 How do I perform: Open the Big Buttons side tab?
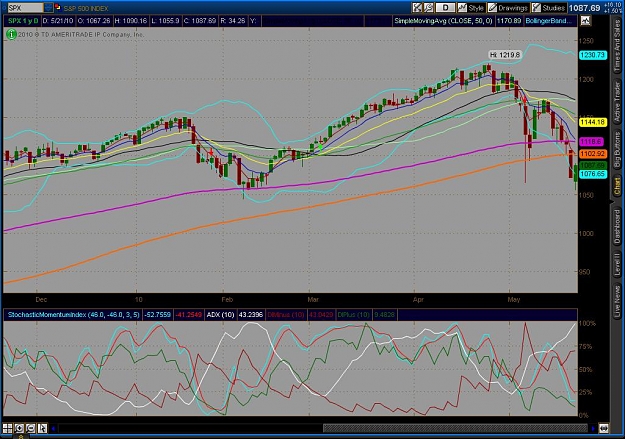tap(617, 150)
